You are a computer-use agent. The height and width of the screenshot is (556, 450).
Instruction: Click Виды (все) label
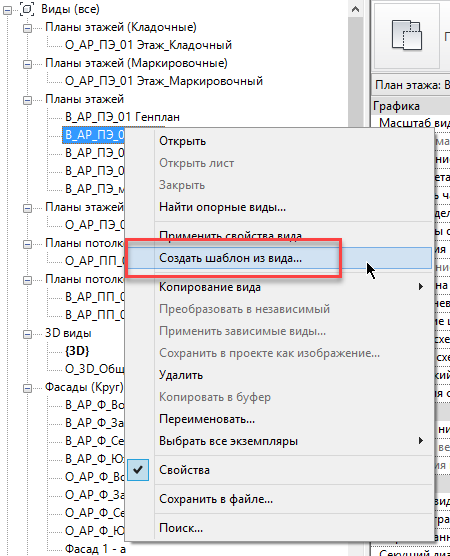coord(70,9)
